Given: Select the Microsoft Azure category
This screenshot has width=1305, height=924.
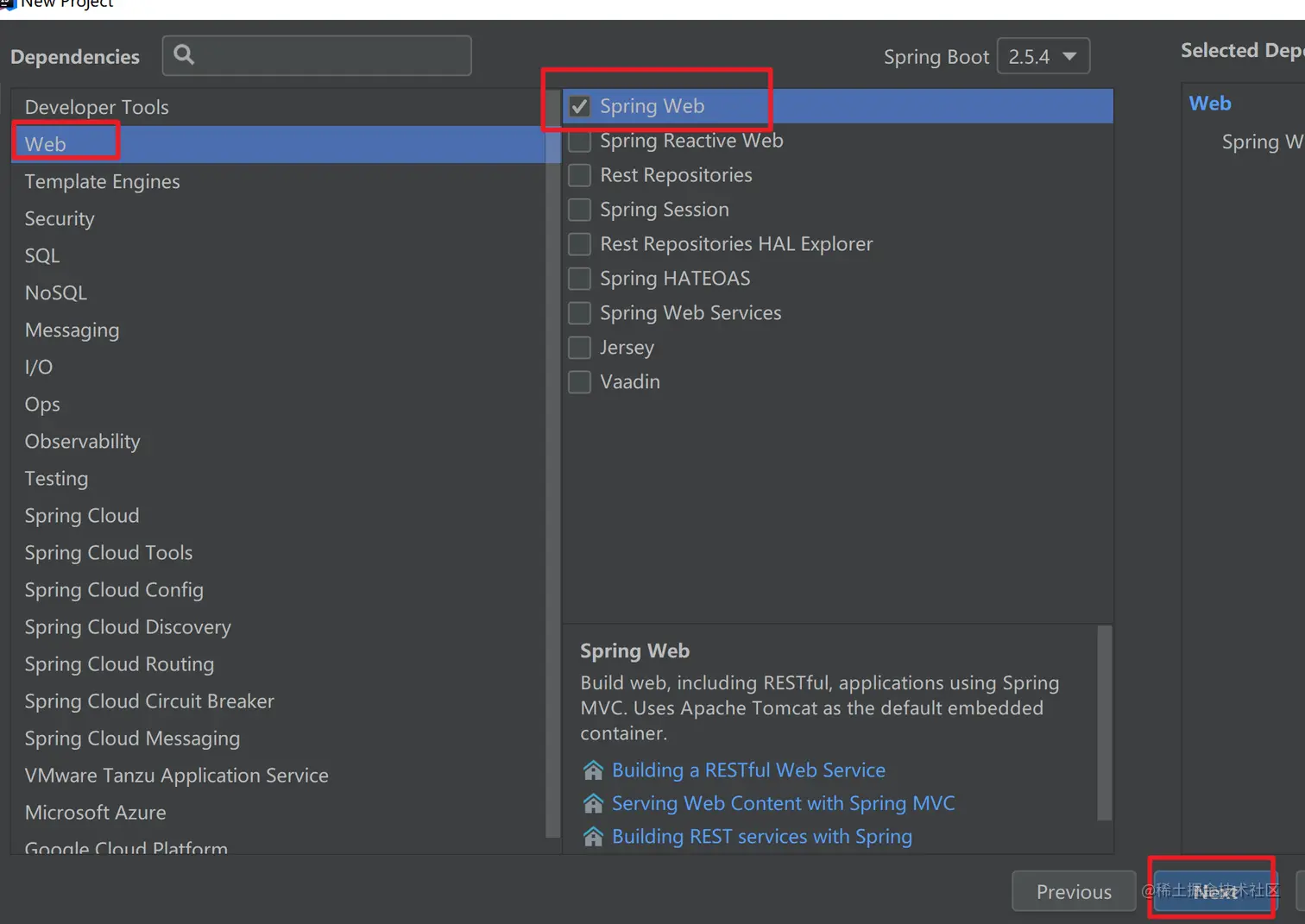Looking at the screenshot, I should click(x=279, y=812).
